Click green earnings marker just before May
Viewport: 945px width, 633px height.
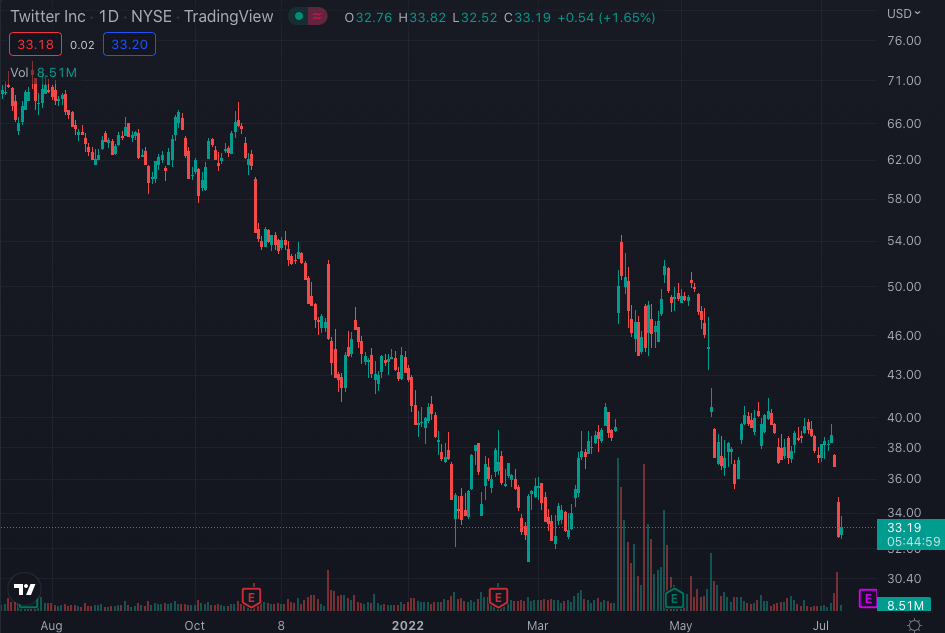pyautogui.click(x=674, y=598)
